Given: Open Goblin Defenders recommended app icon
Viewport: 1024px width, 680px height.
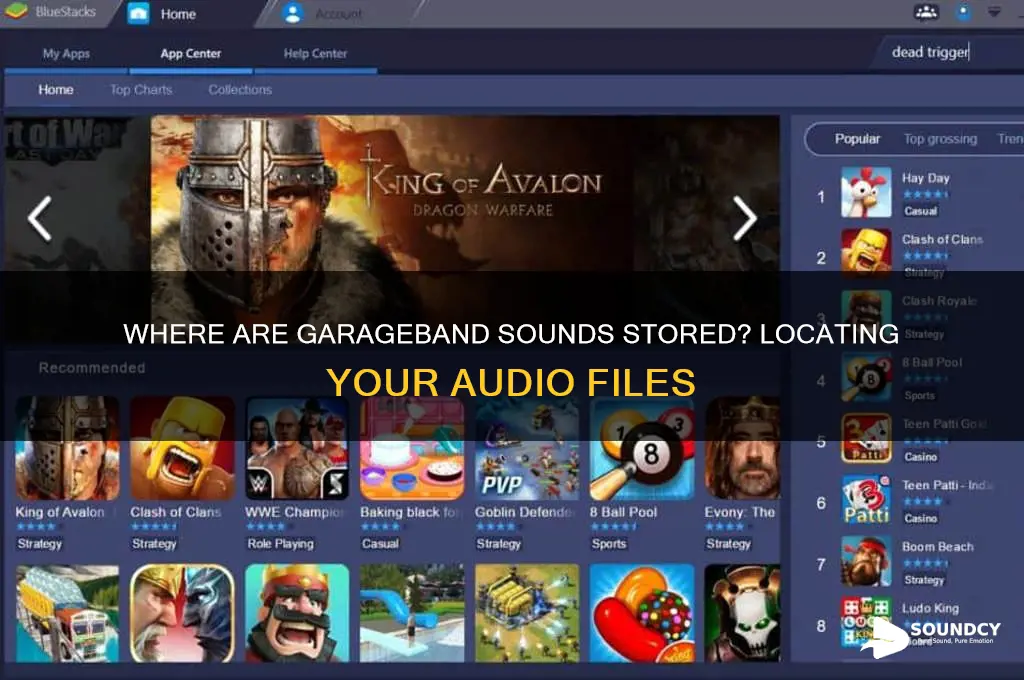Looking at the screenshot, I should tap(527, 448).
